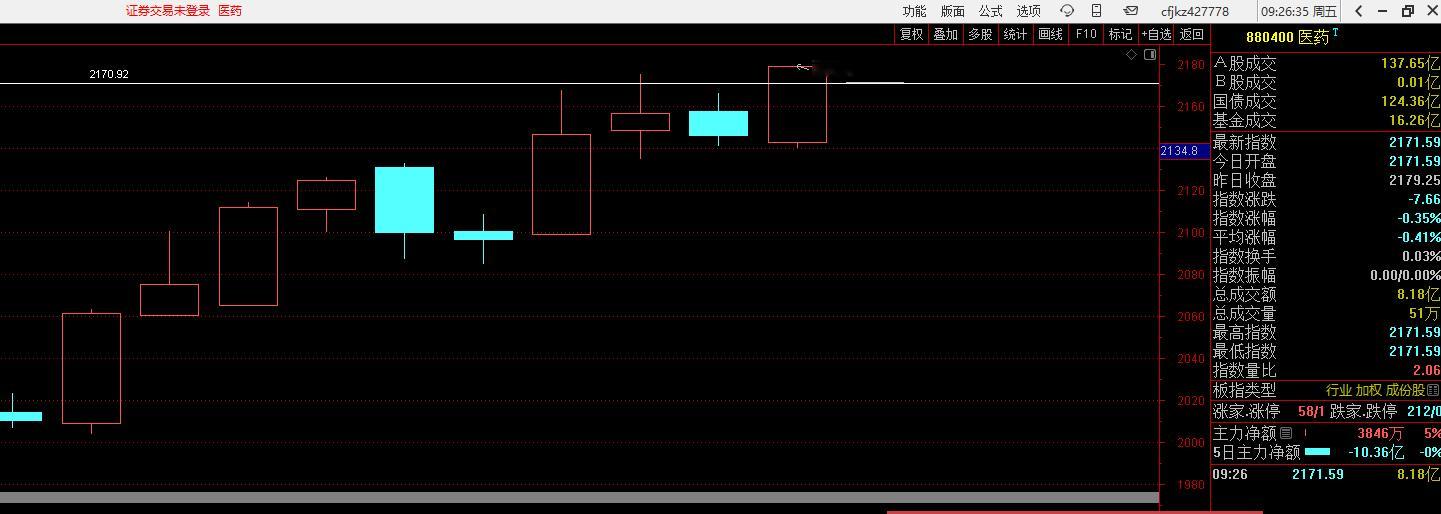Click the 总成交量 value 51万
This screenshot has width=1441, height=514.
(1424, 313)
